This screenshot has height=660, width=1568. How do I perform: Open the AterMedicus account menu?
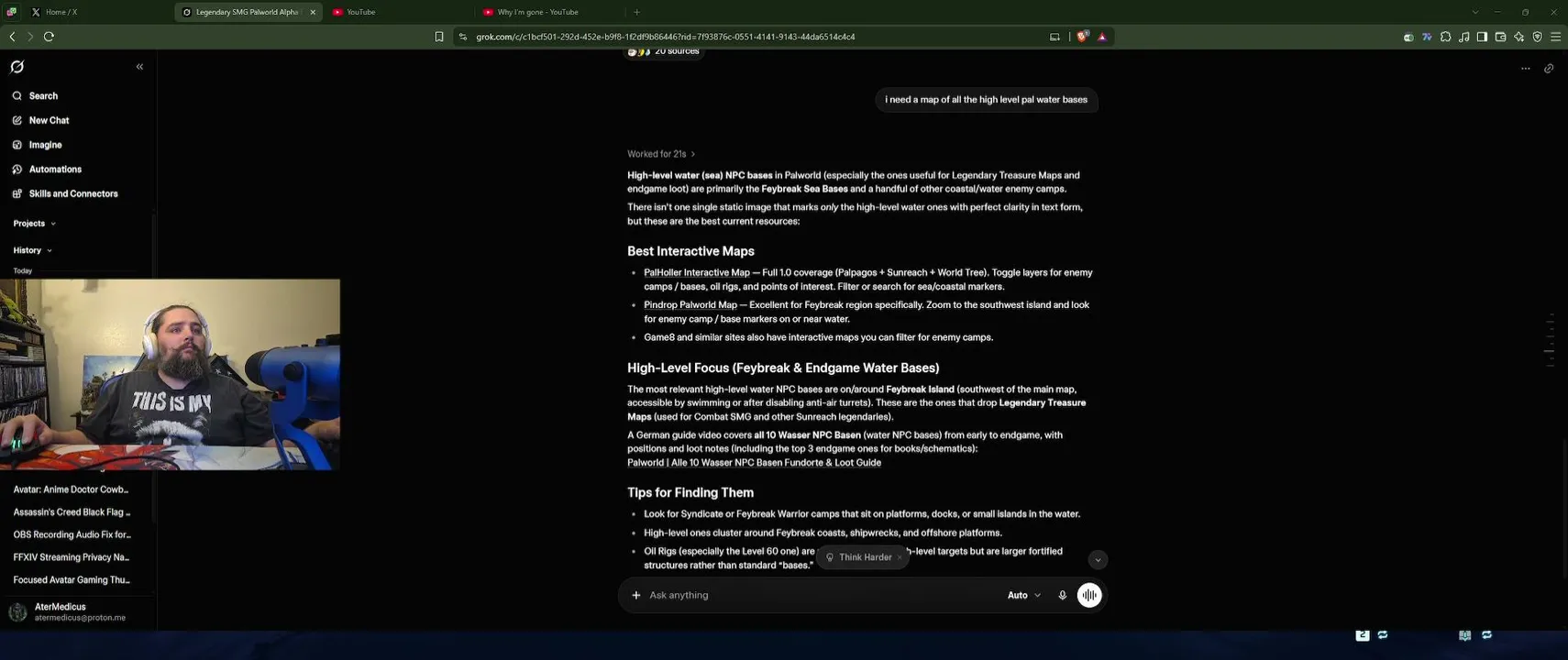pyautogui.click(x=77, y=612)
